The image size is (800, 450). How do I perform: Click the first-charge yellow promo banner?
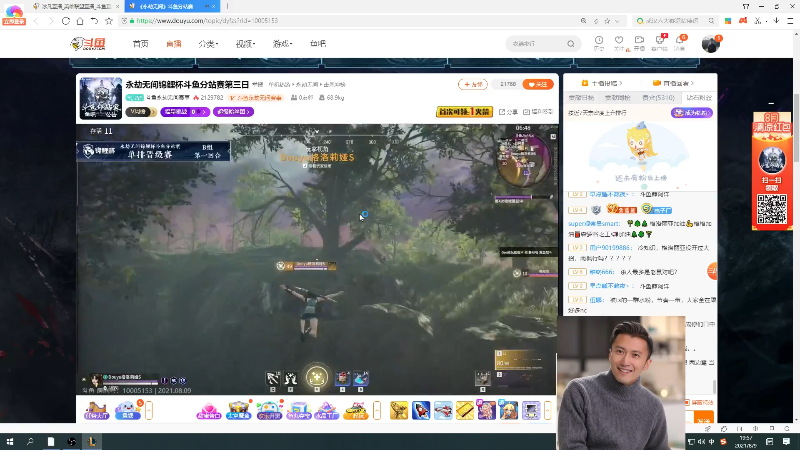tap(464, 111)
